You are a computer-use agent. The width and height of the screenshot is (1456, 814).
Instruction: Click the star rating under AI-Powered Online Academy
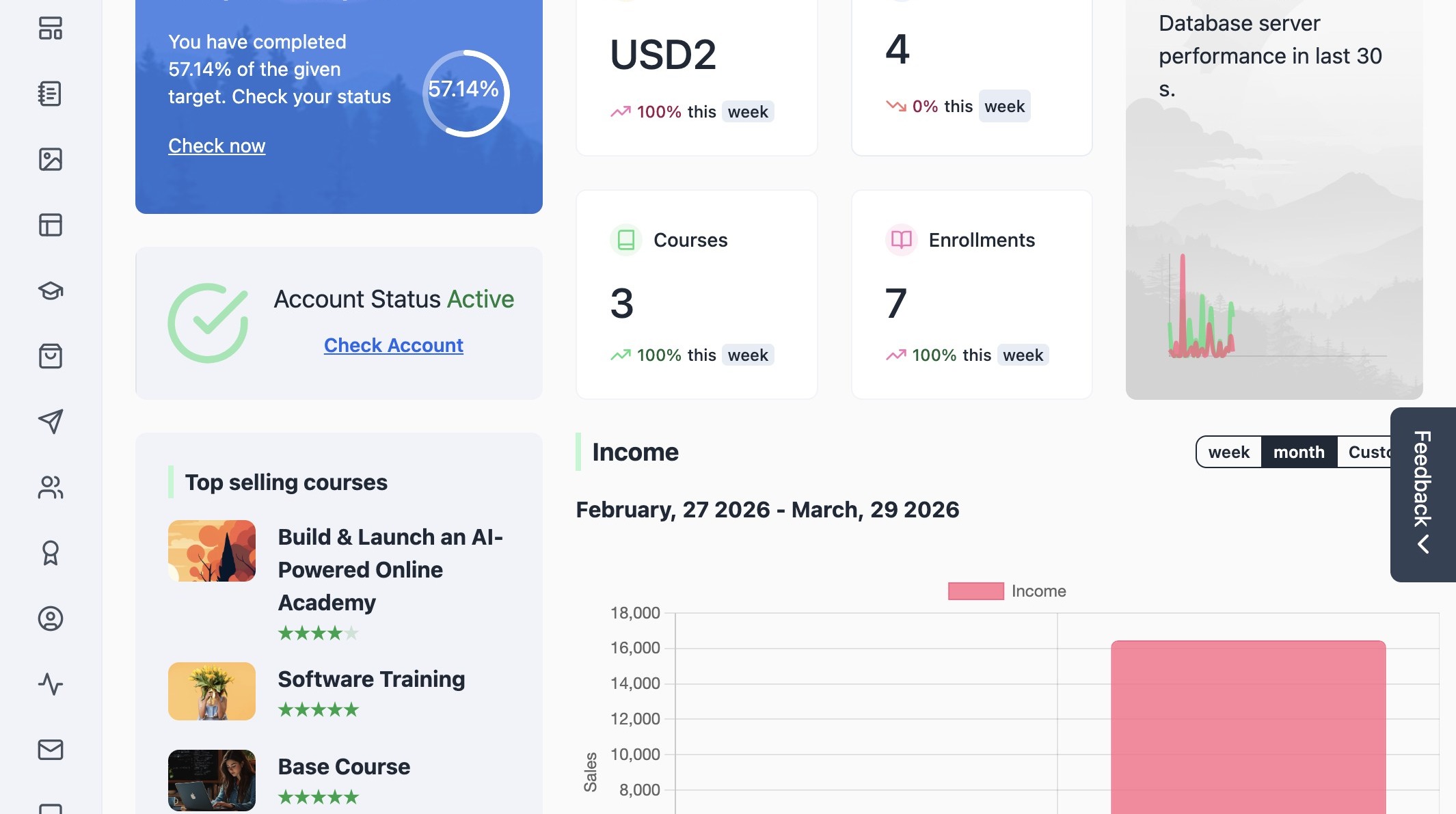tap(319, 633)
